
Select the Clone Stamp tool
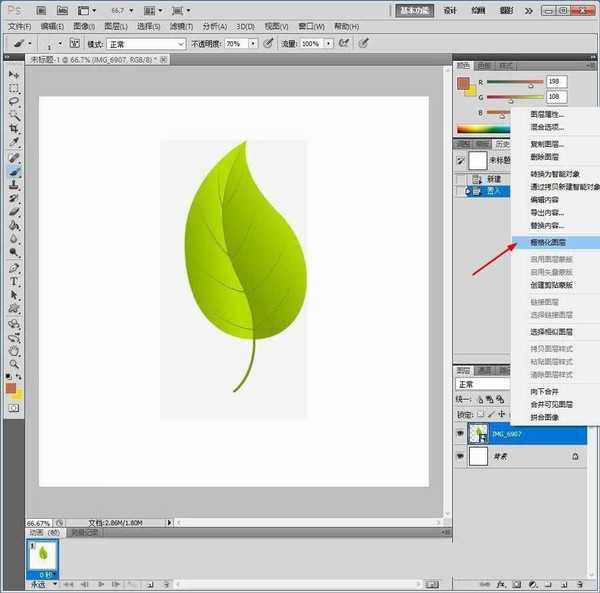[x=14, y=185]
